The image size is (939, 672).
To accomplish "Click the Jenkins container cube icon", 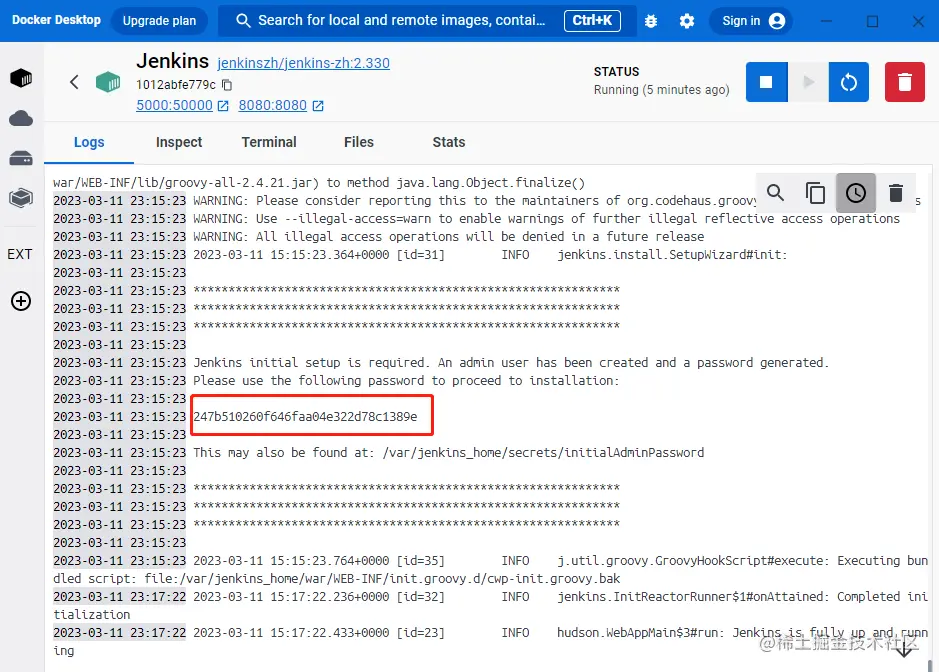I will 108,82.
